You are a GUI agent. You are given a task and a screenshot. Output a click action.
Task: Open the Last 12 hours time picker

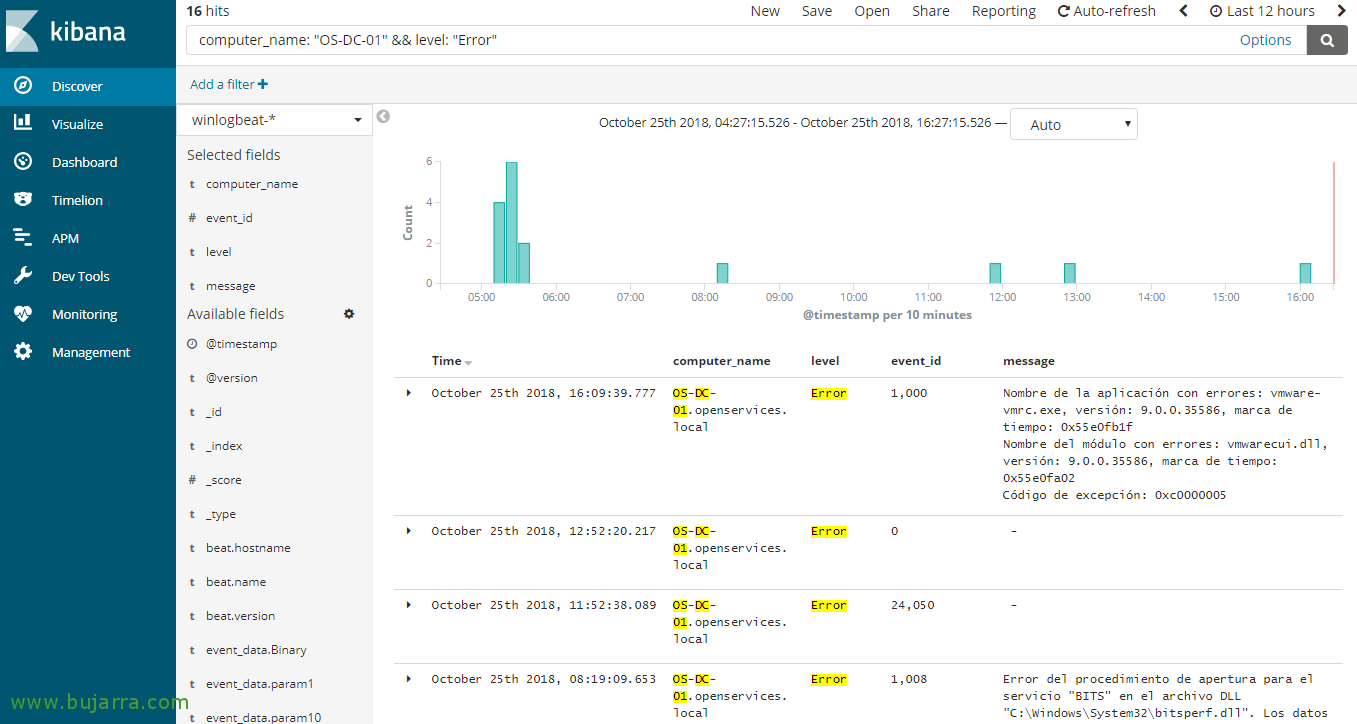(1261, 11)
